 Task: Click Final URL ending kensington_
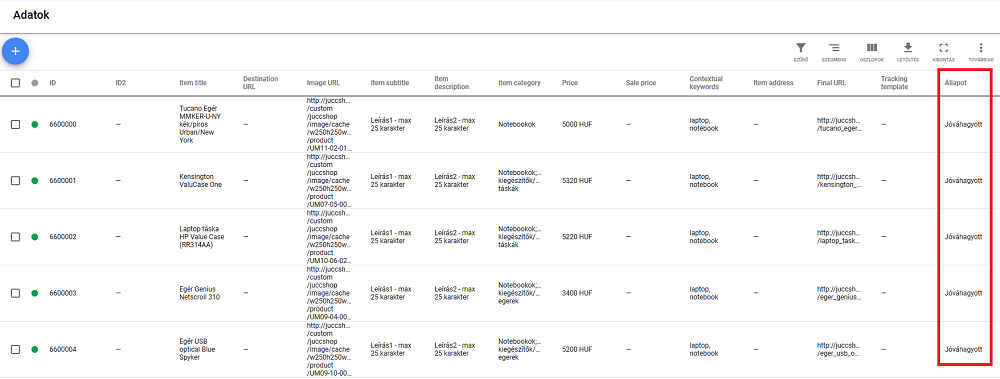pos(839,181)
